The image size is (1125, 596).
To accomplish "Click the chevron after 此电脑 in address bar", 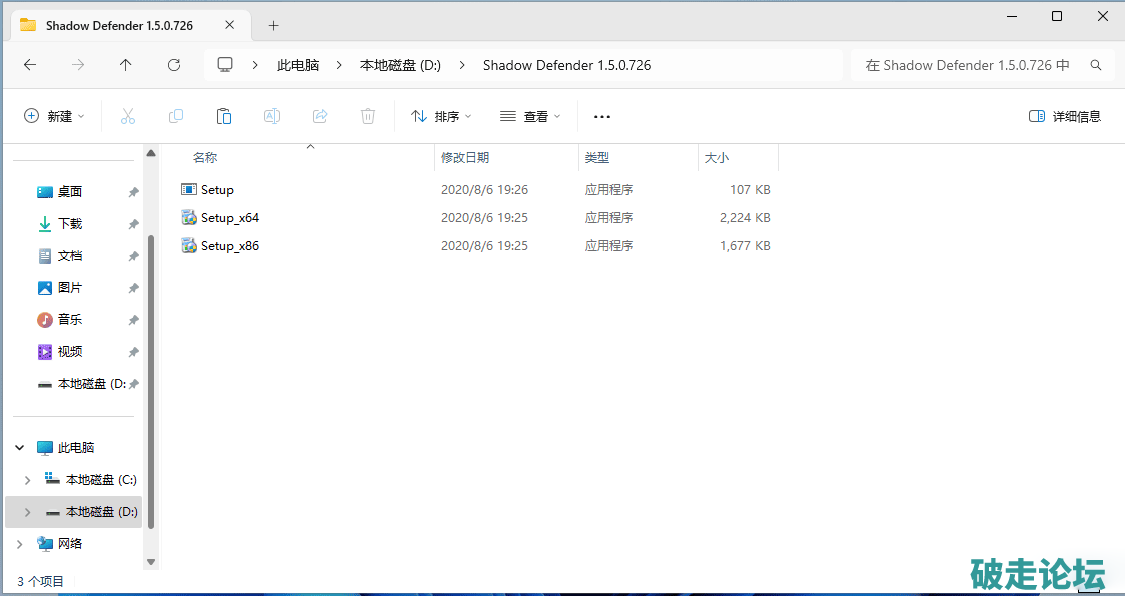I will pyautogui.click(x=338, y=65).
